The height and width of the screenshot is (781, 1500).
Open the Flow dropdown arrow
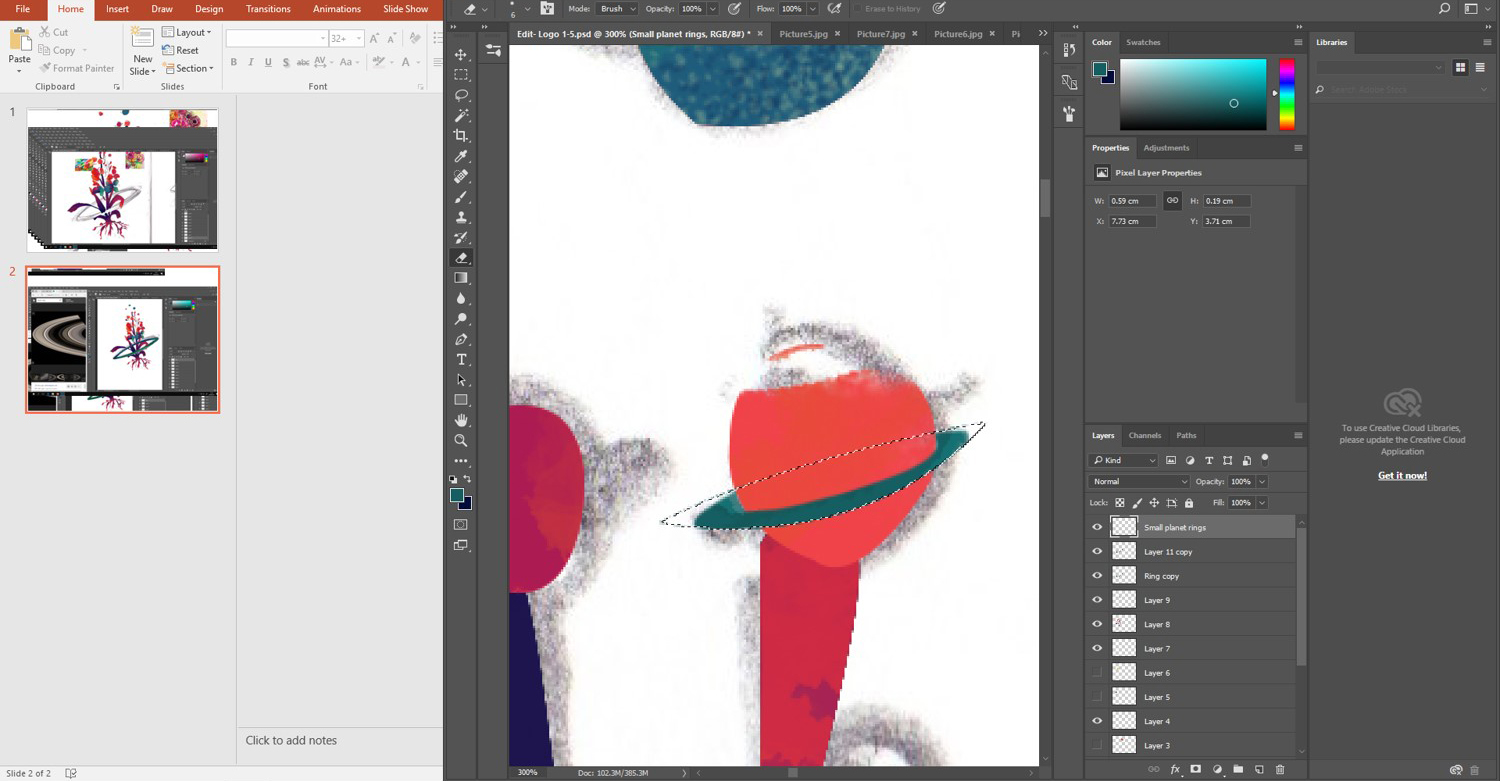pos(812,9)
